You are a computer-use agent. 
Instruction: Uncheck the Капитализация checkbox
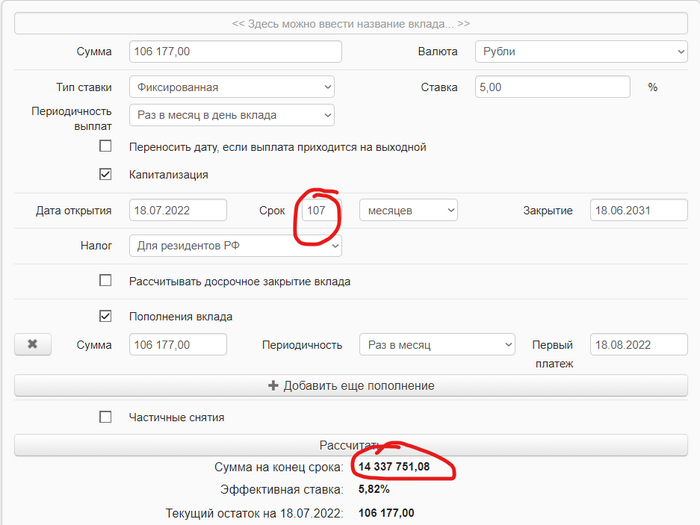(x=105, y=174)
